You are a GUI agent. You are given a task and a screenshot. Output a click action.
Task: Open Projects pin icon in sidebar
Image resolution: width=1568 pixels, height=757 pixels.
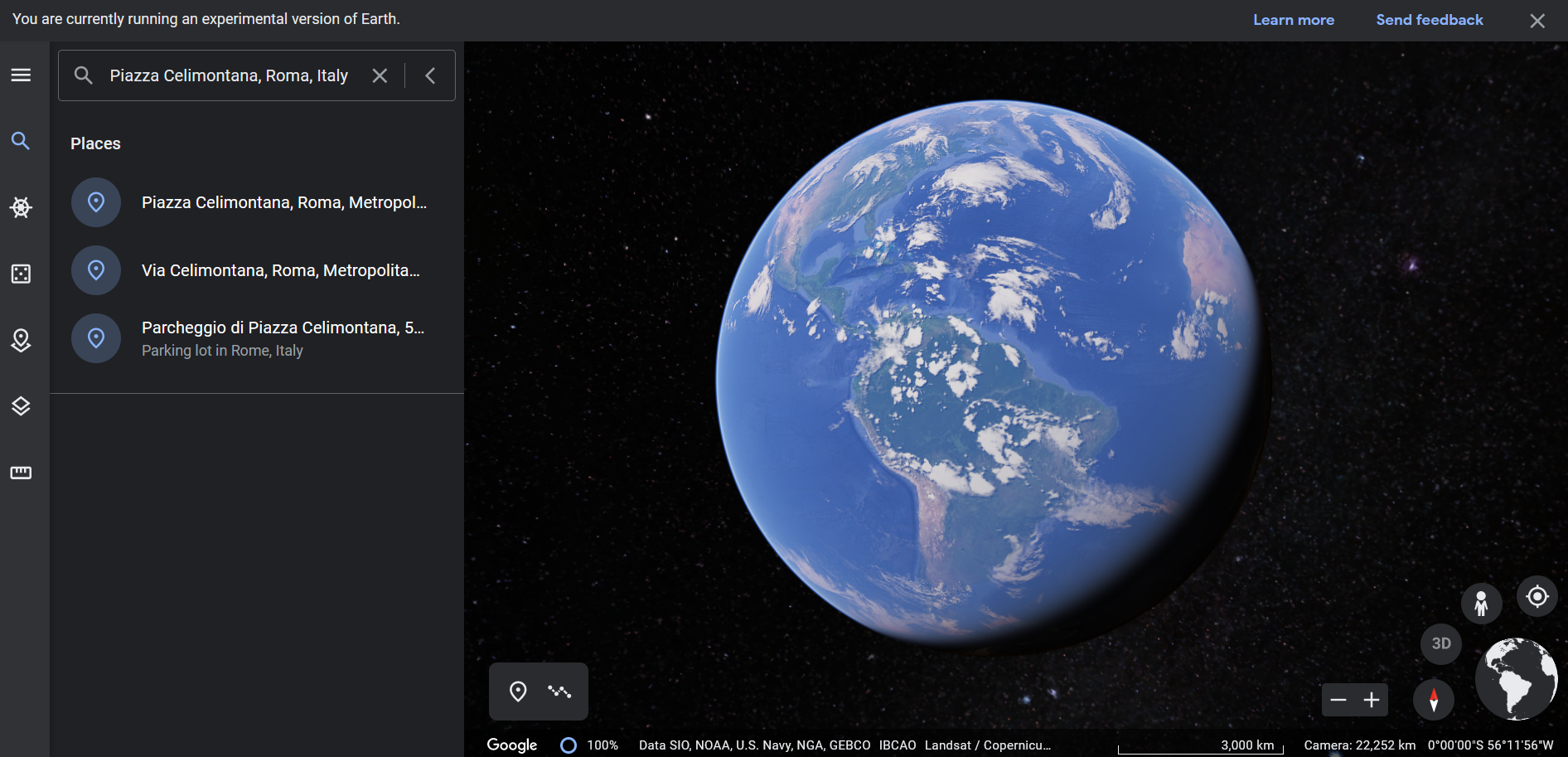click(21, 340)
